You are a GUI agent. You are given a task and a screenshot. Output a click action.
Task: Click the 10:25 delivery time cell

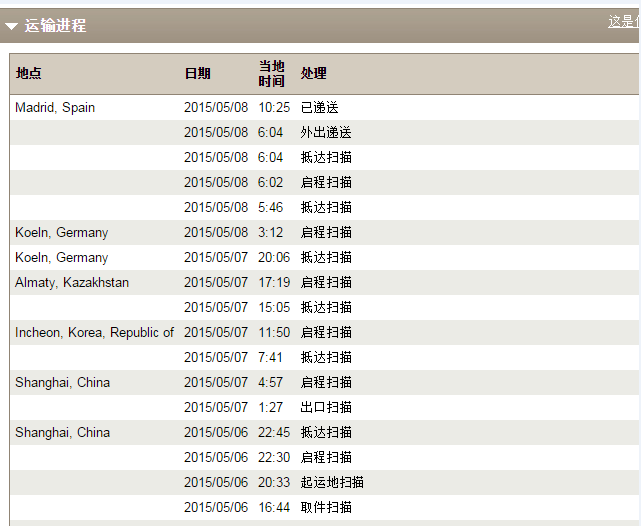(274, 108)
